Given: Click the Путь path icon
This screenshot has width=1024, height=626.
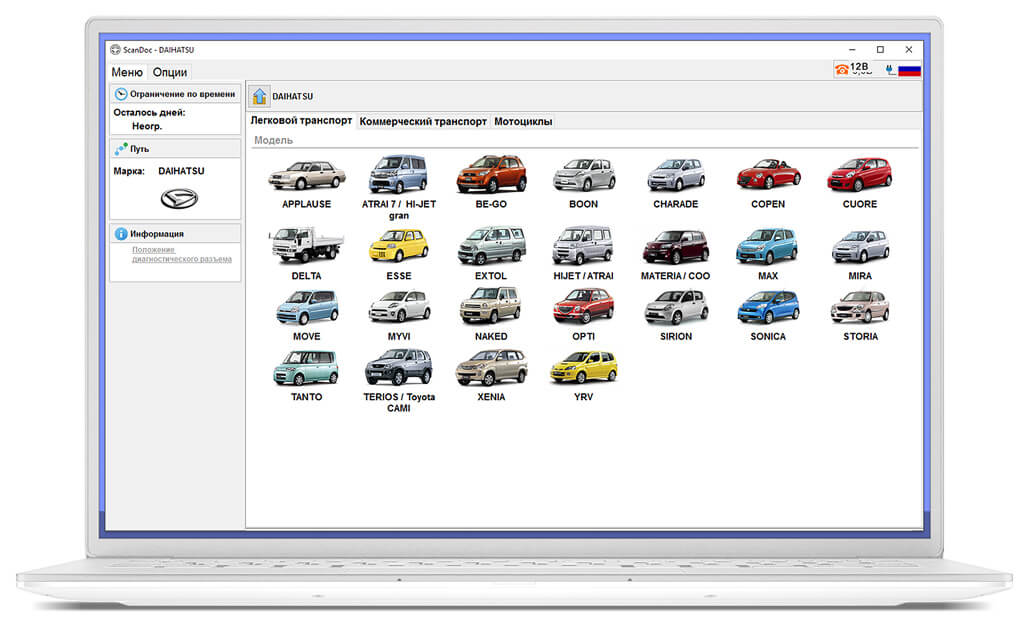Looking at the screenshot, I should (121, 149).
